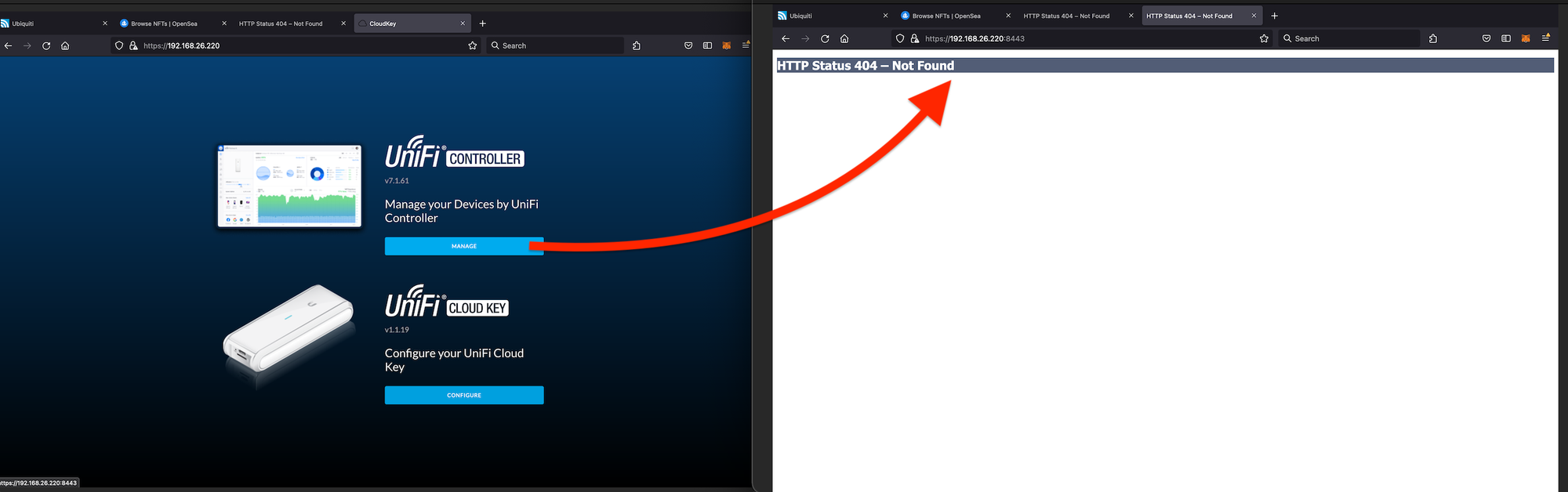Screen dimensions: 1568x492
Task: Toggle the sidebar icon in the CloudKey window toolbar
Action: coord(707,45)
